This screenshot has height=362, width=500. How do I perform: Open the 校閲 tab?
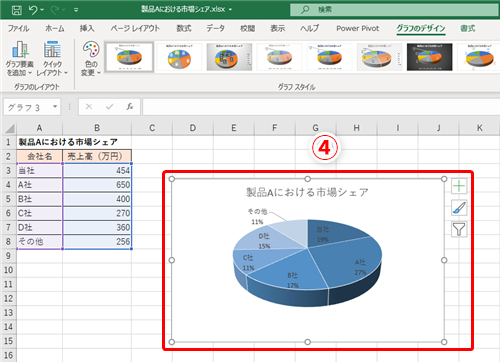(x=247, y=29)
